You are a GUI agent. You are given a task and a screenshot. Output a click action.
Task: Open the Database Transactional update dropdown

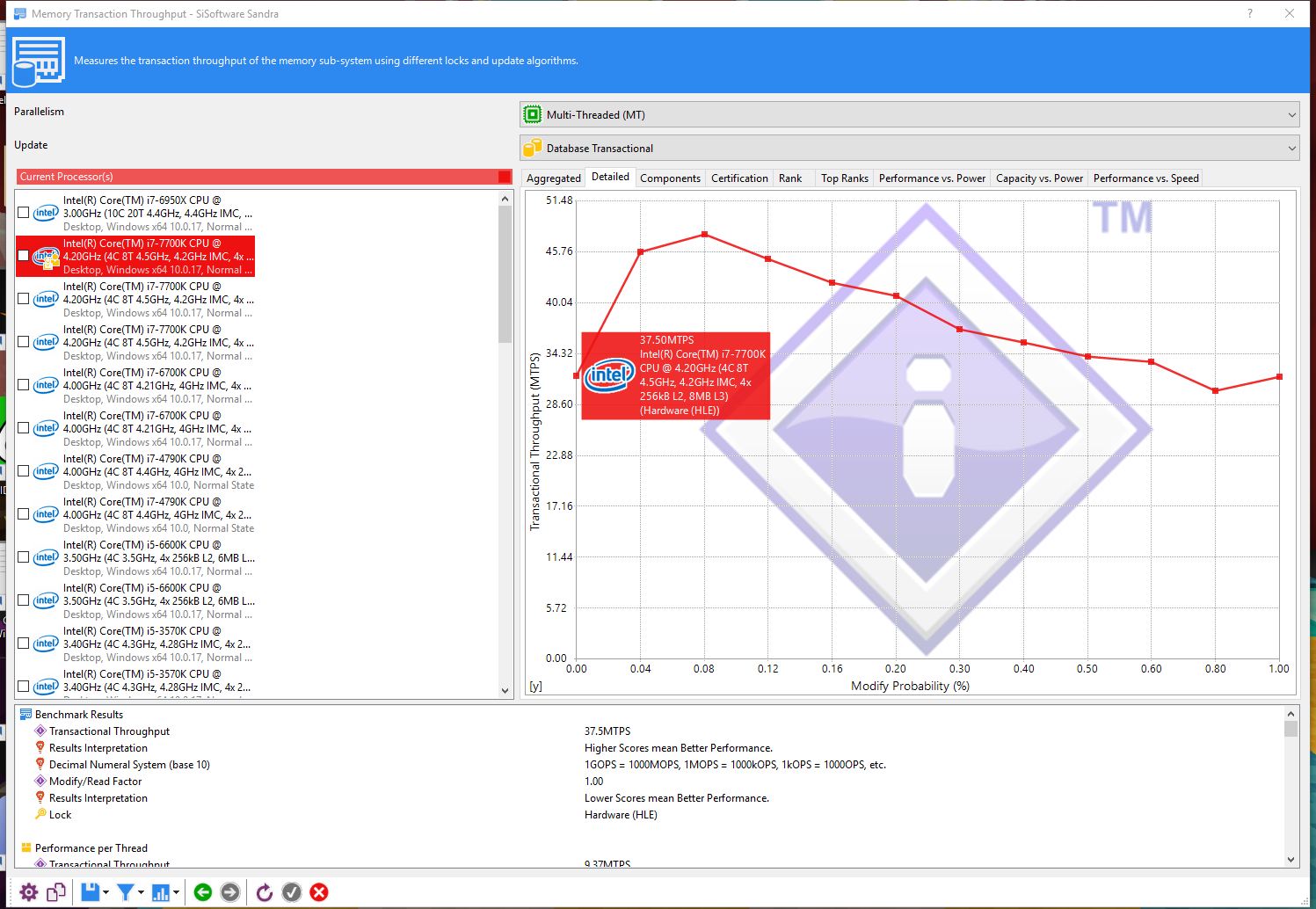click(910, 148)
